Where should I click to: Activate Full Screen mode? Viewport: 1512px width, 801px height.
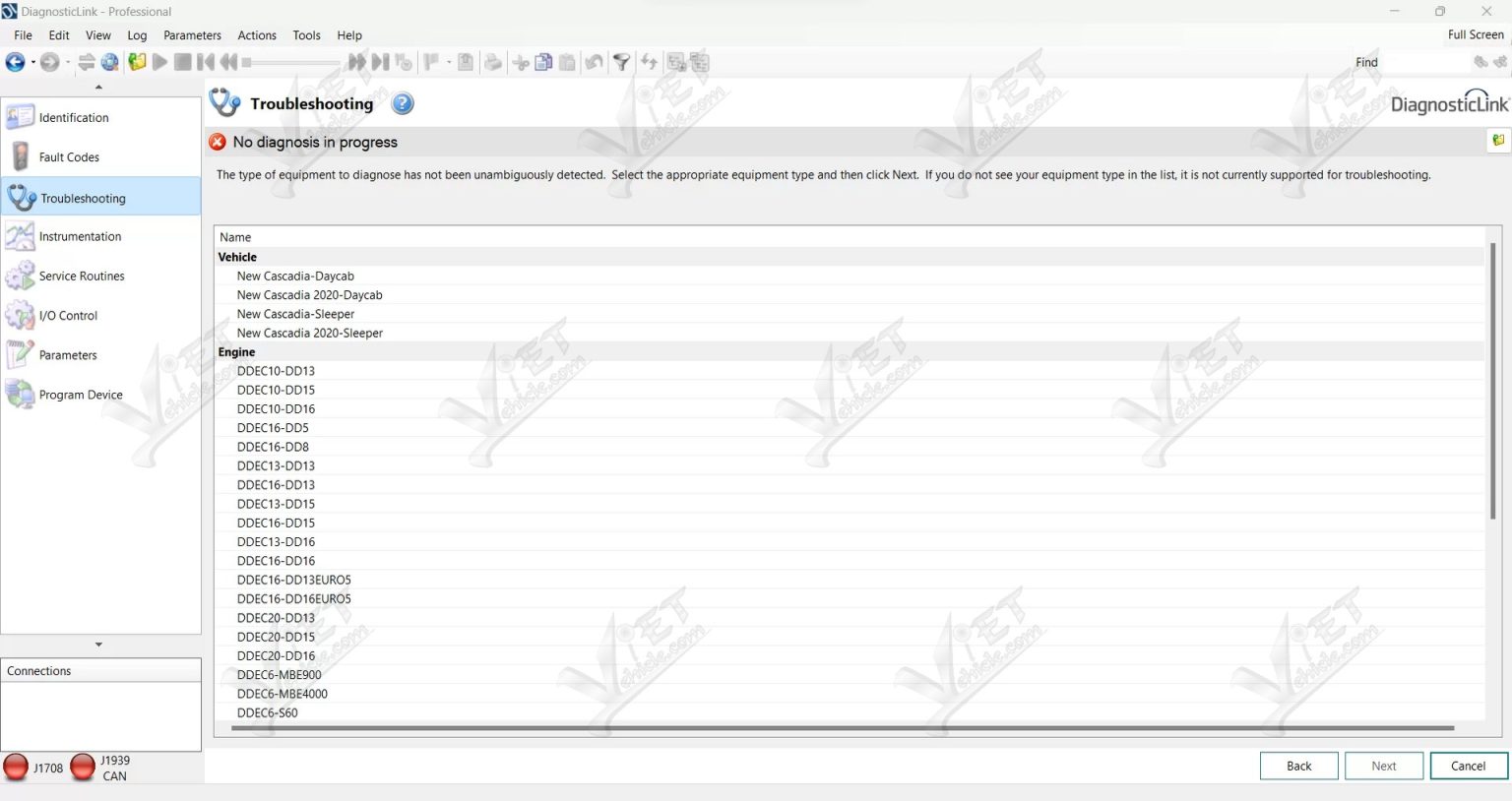pos(1475,33)
